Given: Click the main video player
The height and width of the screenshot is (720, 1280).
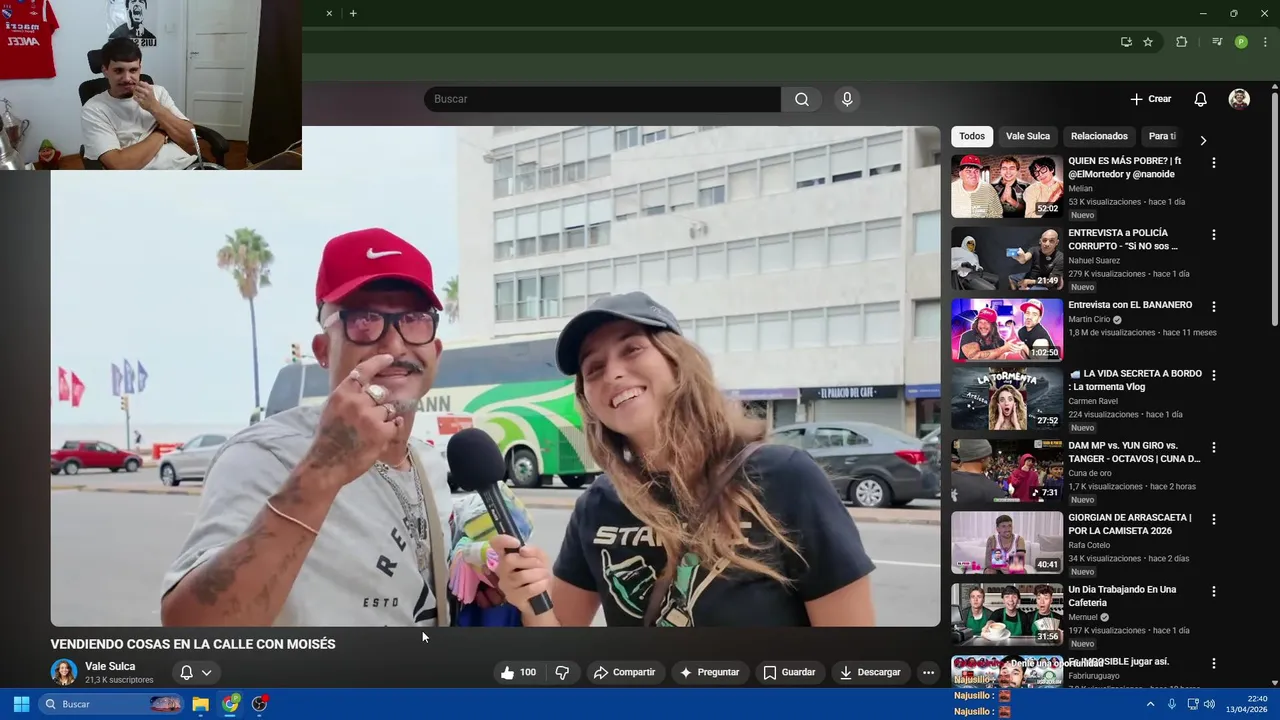Looking at the screenshot, I should pyautogui.click(x=496, y=376).
